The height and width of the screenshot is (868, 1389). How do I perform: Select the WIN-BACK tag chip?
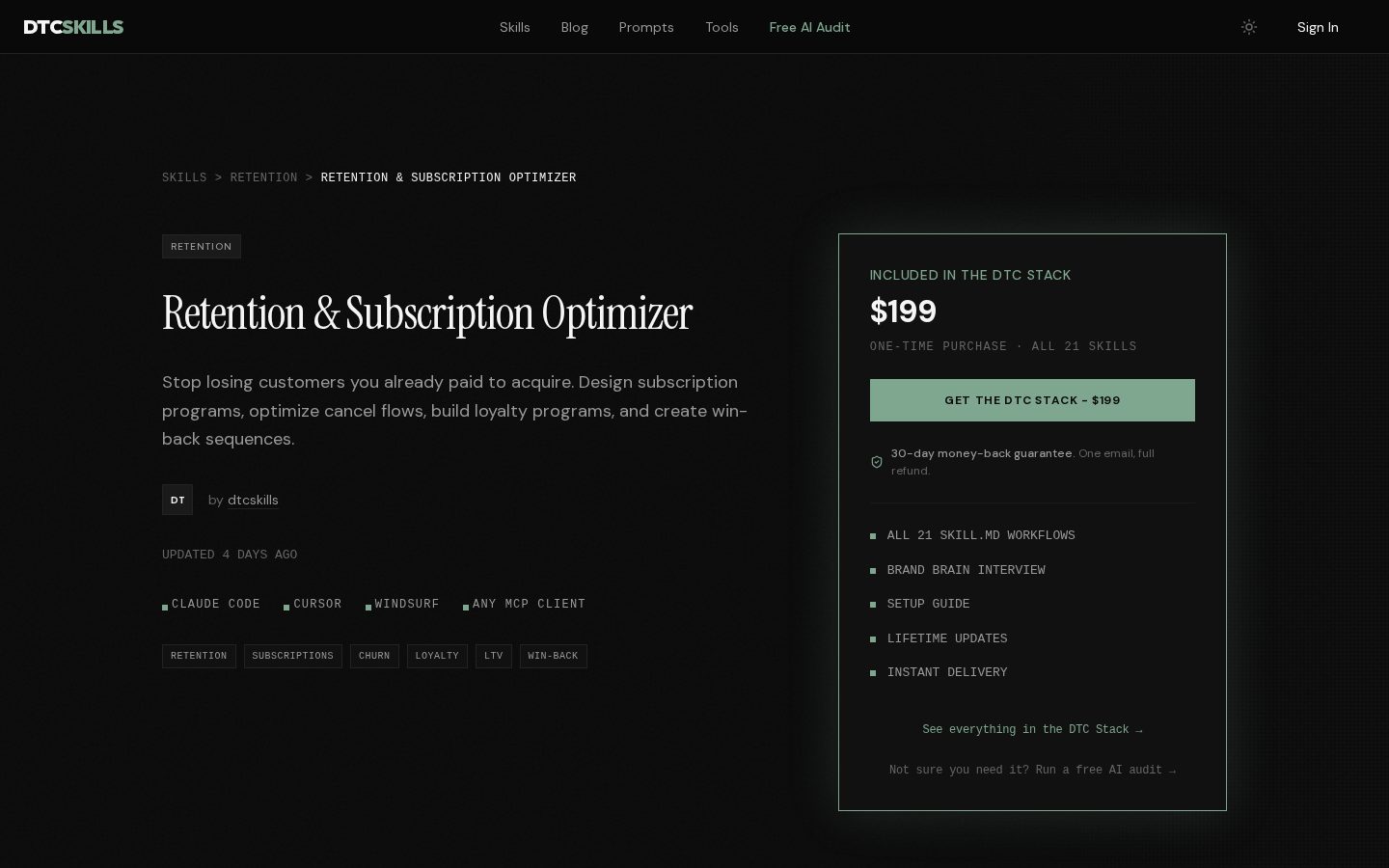tap(554, 656)
